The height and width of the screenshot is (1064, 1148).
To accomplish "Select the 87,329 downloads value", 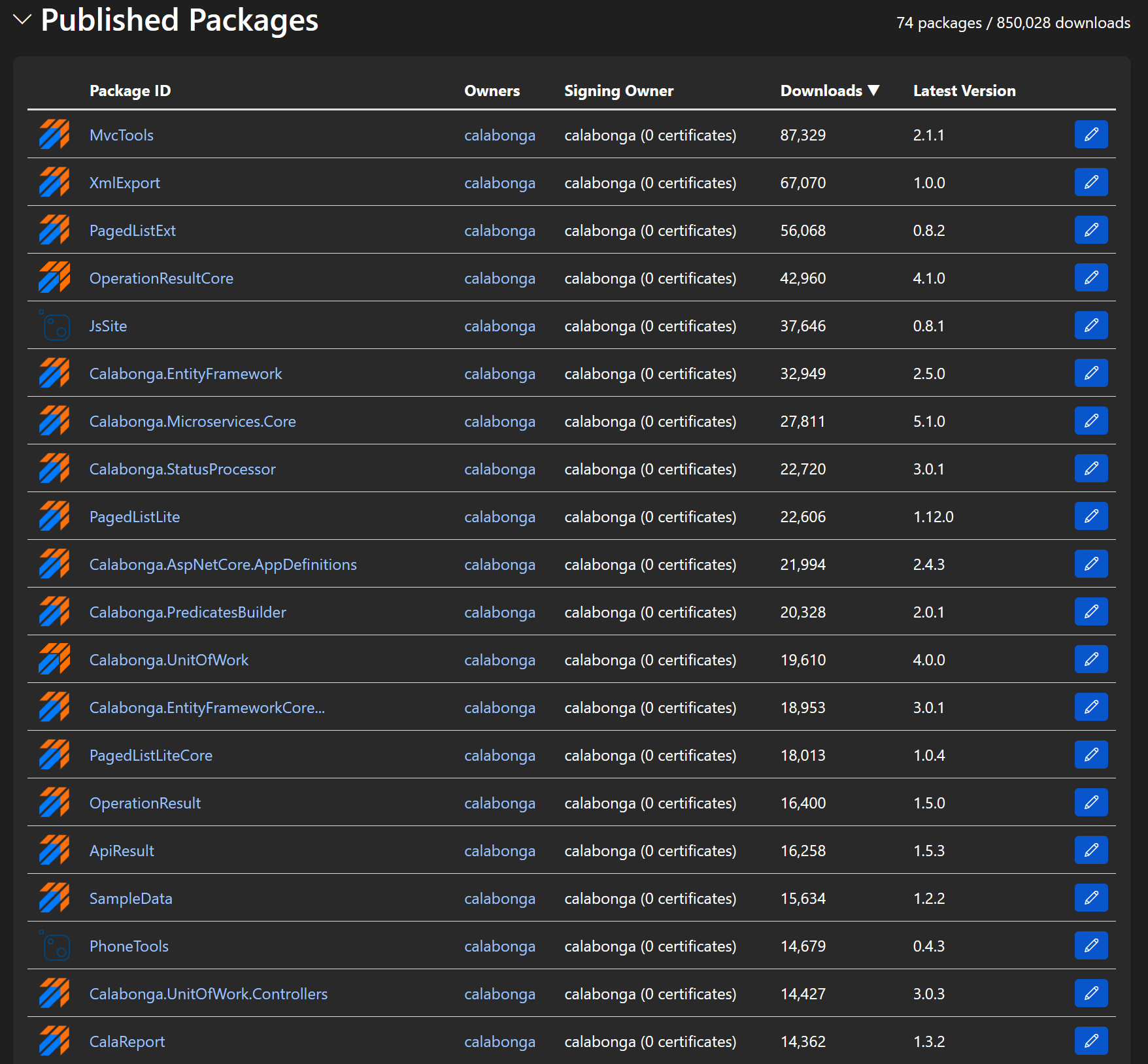I will coord(803,135).
